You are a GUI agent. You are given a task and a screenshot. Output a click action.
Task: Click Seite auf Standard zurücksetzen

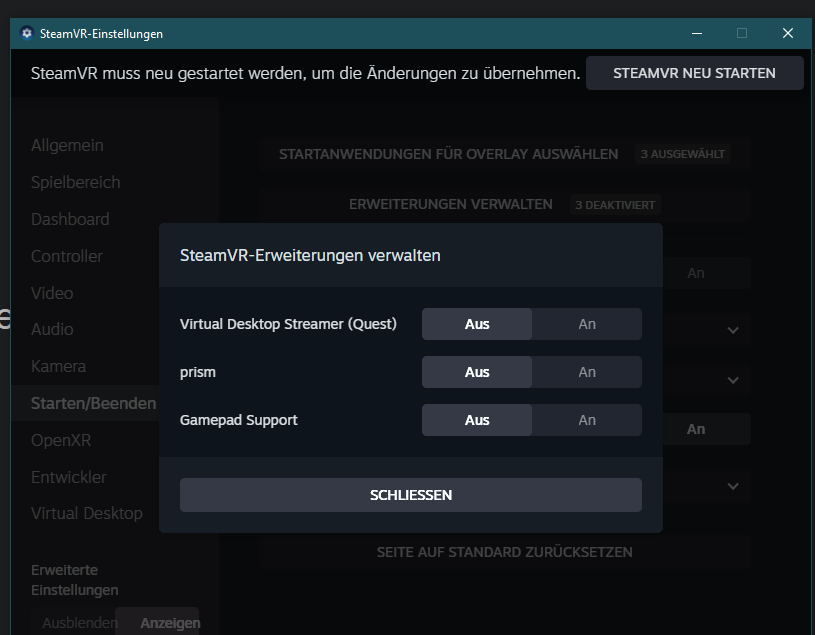pyautogui.click(x=505, y=552)
